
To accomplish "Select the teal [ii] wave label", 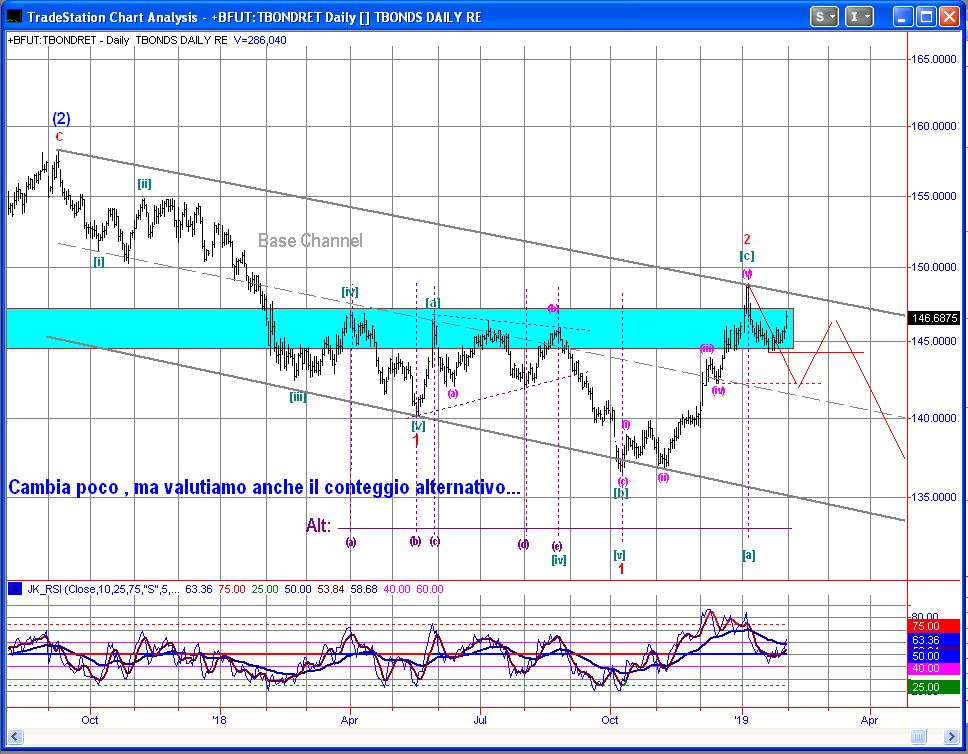I will coord(144,184).
